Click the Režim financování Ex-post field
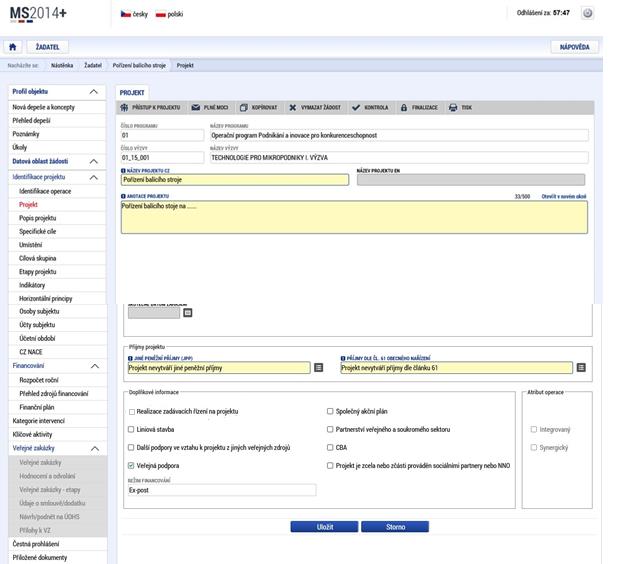 pos(222,490)
